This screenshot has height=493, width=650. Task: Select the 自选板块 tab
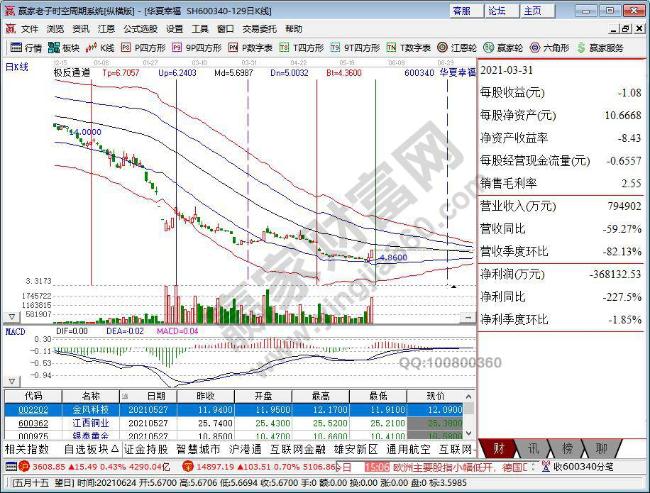[x=92, y=449]
